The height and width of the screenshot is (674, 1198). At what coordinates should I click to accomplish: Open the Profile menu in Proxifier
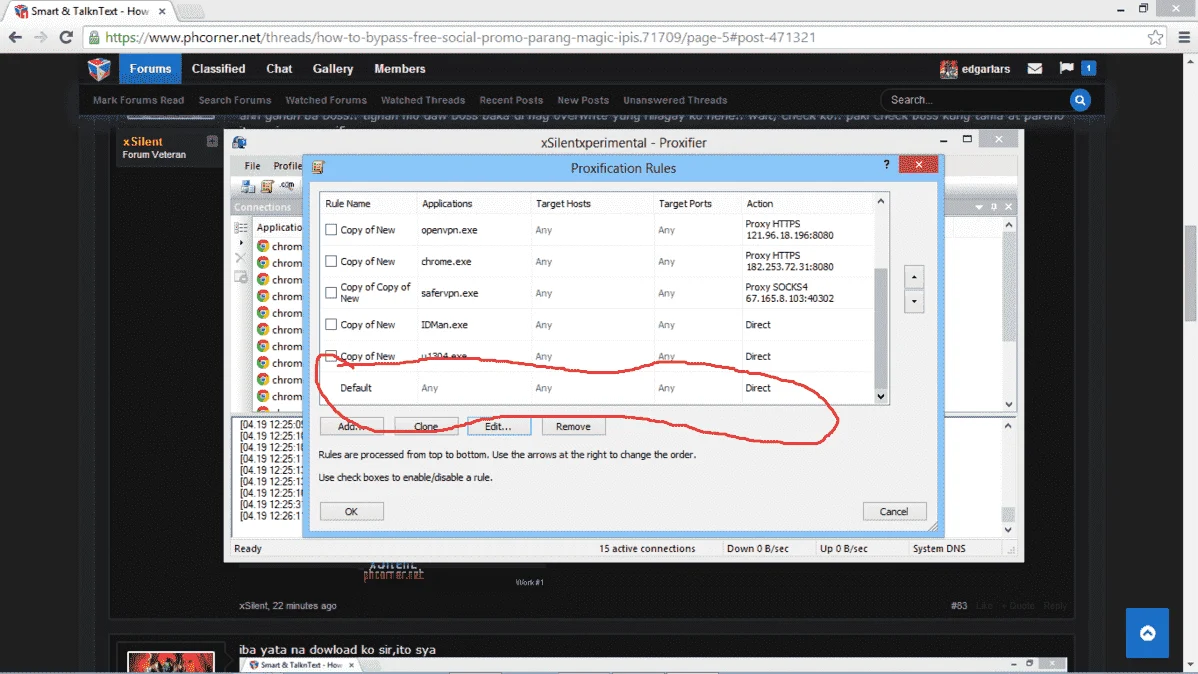click(287, 166)
